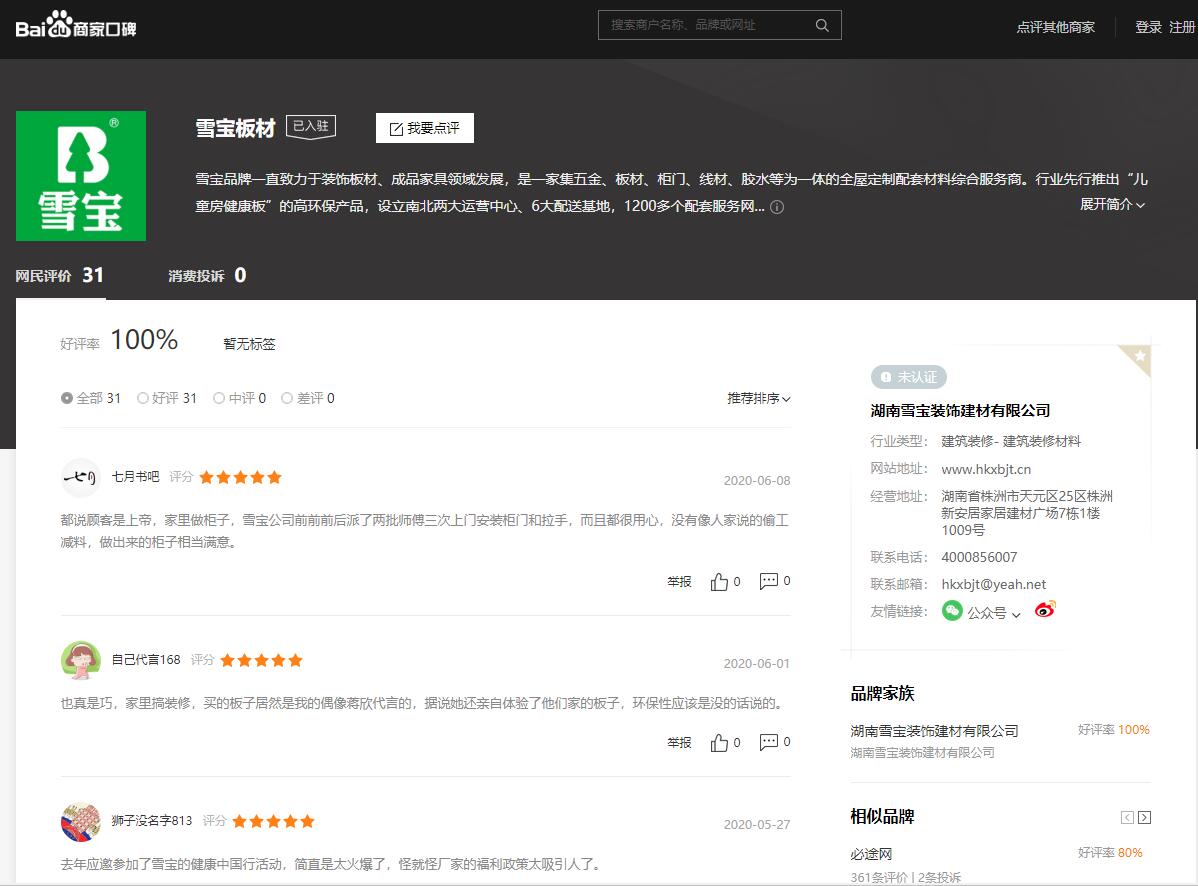
Task: Show next similar brand with right arrow
Action: 1144,817
